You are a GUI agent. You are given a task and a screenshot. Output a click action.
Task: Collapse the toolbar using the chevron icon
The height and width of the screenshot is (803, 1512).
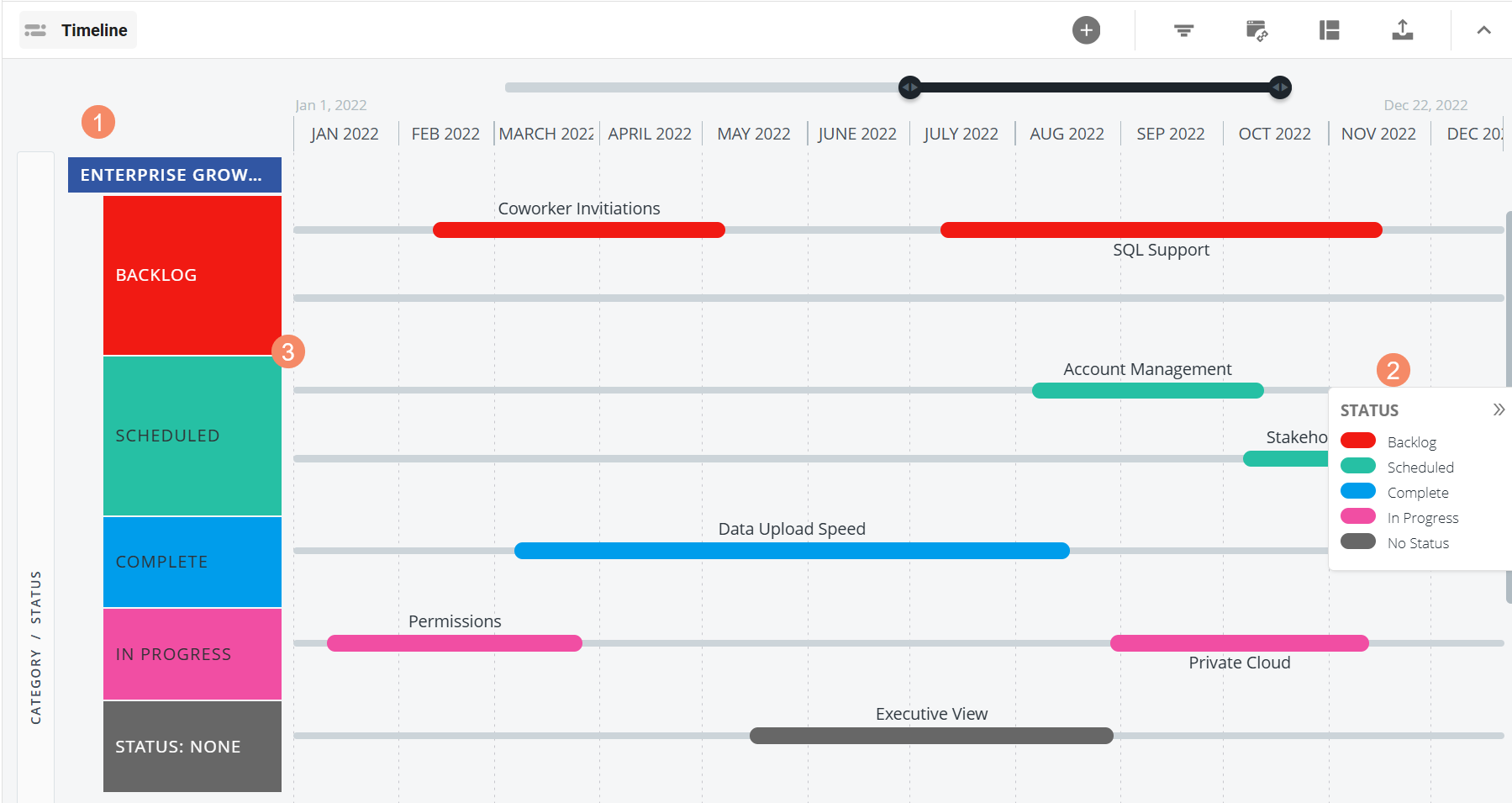point(1482,29)
